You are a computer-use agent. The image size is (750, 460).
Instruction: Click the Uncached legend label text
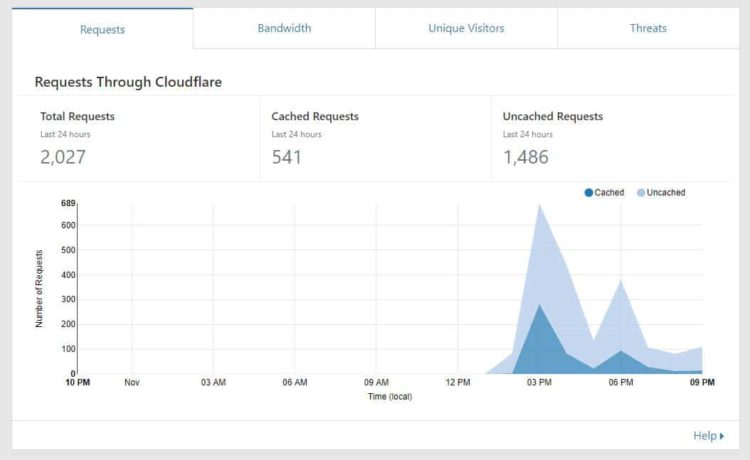click(666, 193)
